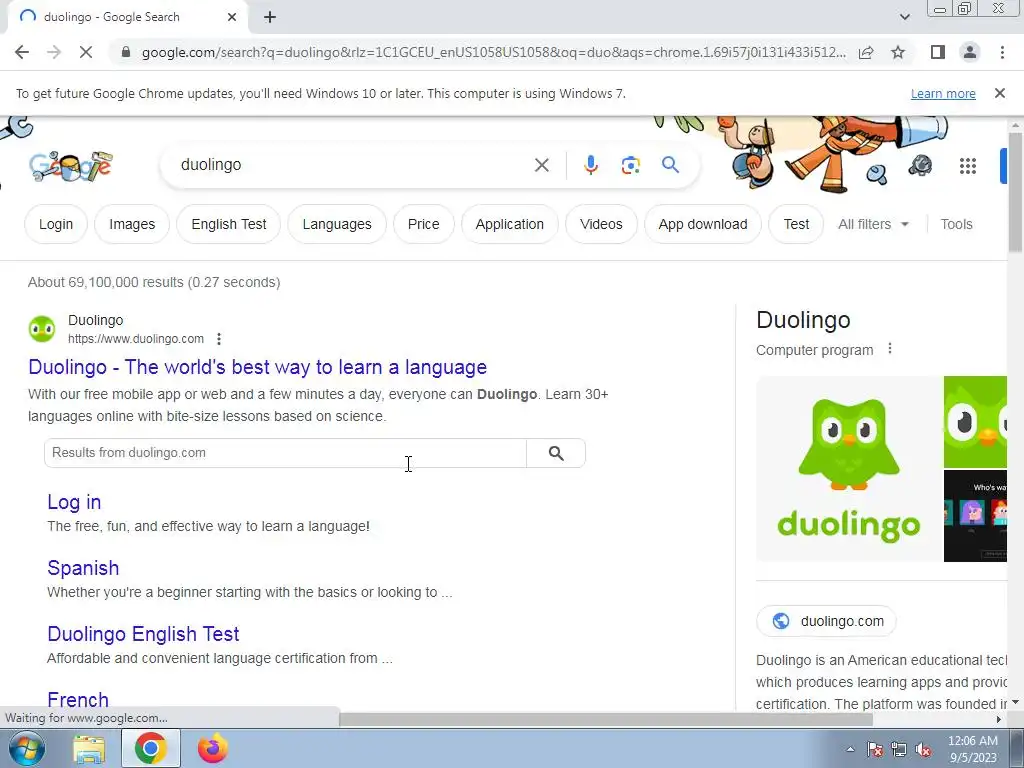Click the share page icon in address bar
1024x768 pixels.
[x=866, y=52]
